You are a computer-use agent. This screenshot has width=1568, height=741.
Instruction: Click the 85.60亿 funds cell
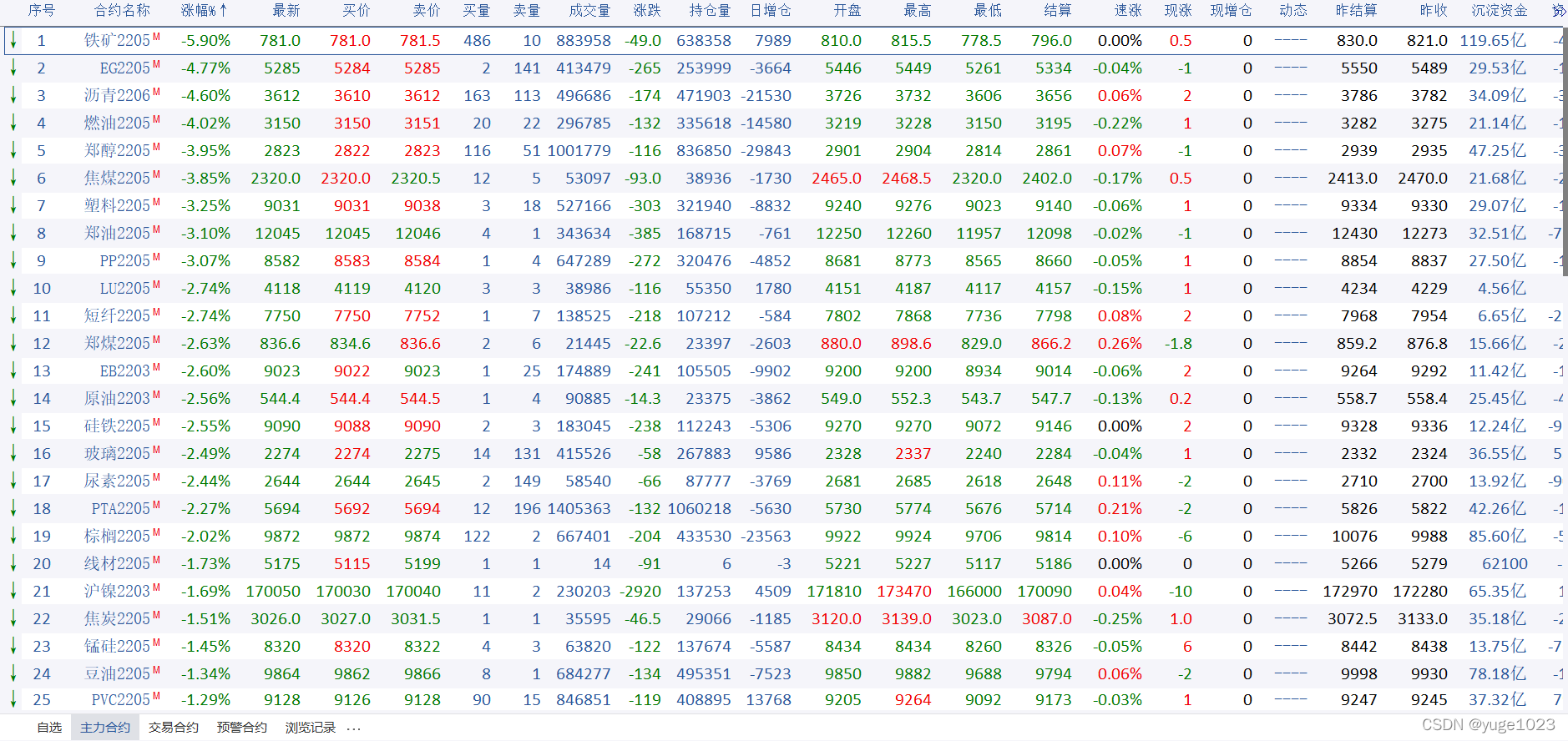click(1498, 536)
